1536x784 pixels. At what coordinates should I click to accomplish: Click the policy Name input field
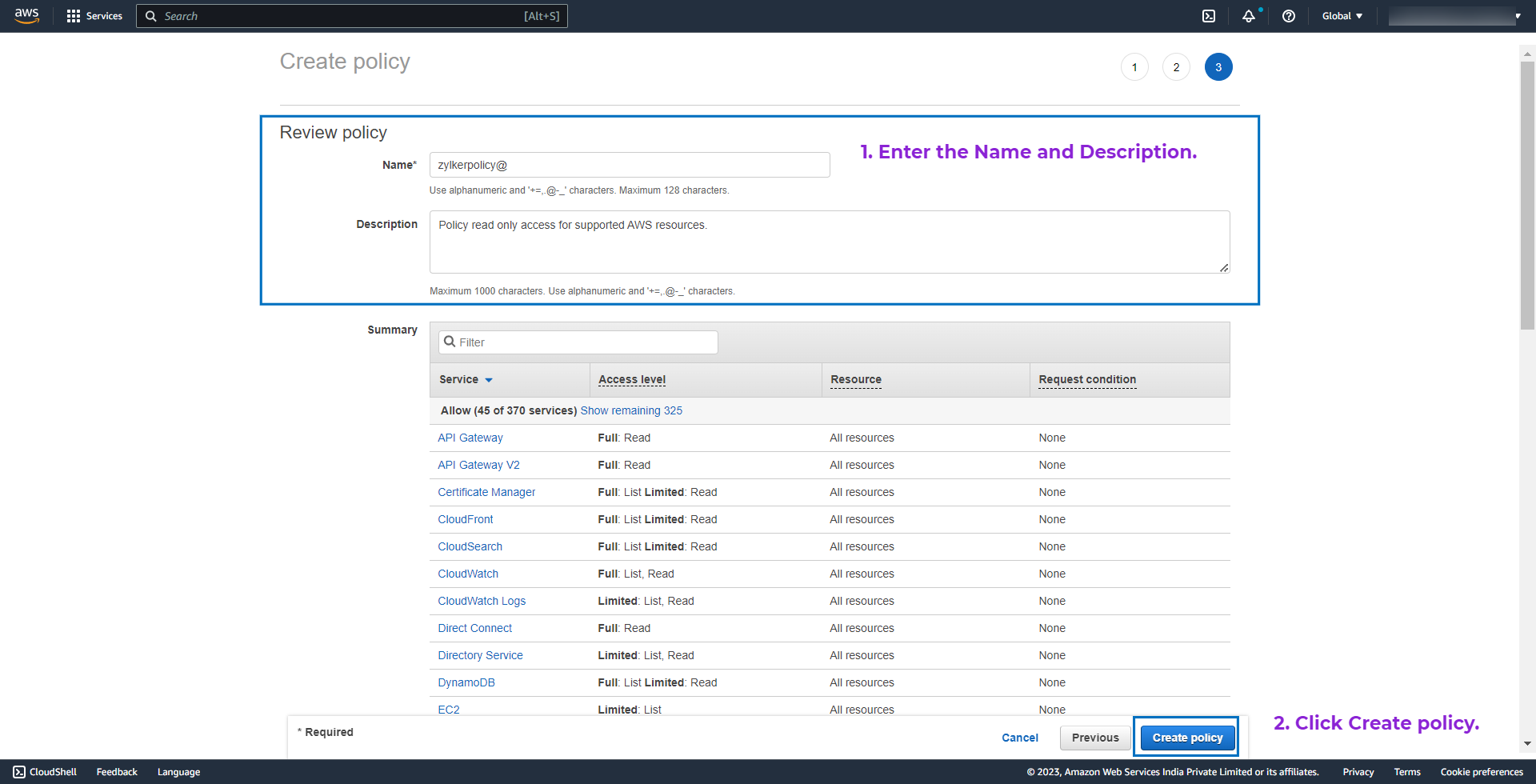pyautogui.click(x=630, y=165)
